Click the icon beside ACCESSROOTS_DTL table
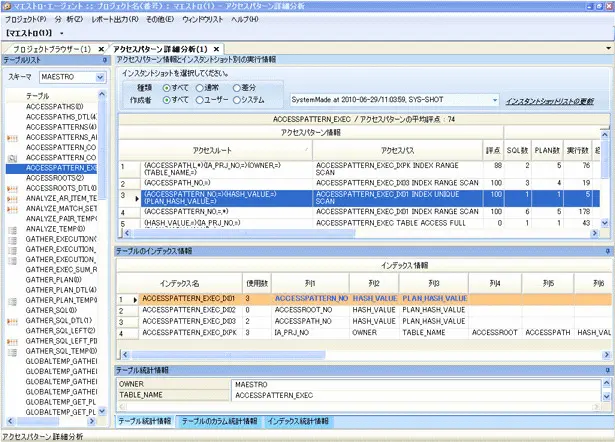The image size is (615, 442). coord(13,189)
